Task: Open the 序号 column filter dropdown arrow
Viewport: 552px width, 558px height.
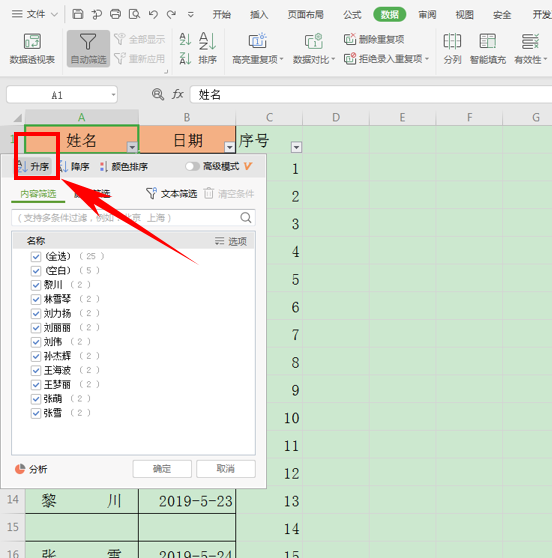Action: point(296,147)
